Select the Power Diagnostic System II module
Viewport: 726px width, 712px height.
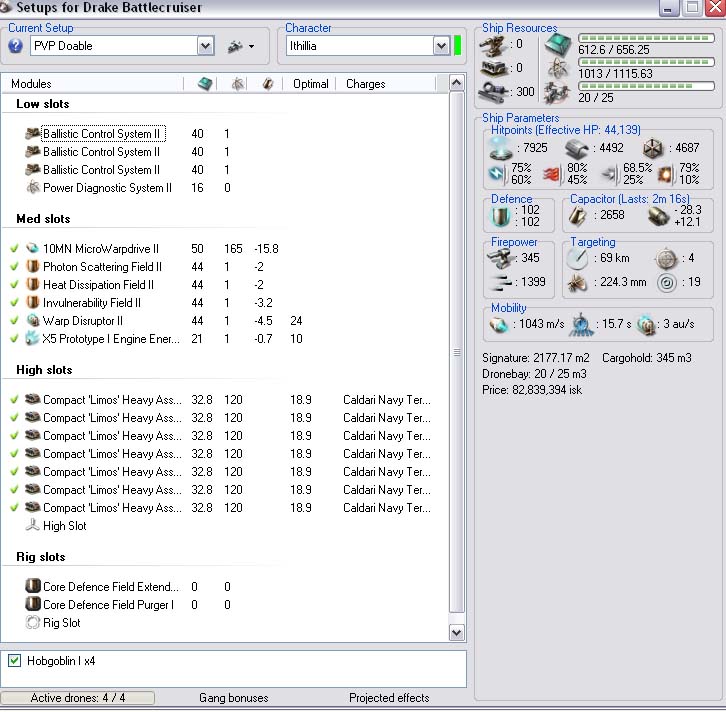click(x=107, y=187)
